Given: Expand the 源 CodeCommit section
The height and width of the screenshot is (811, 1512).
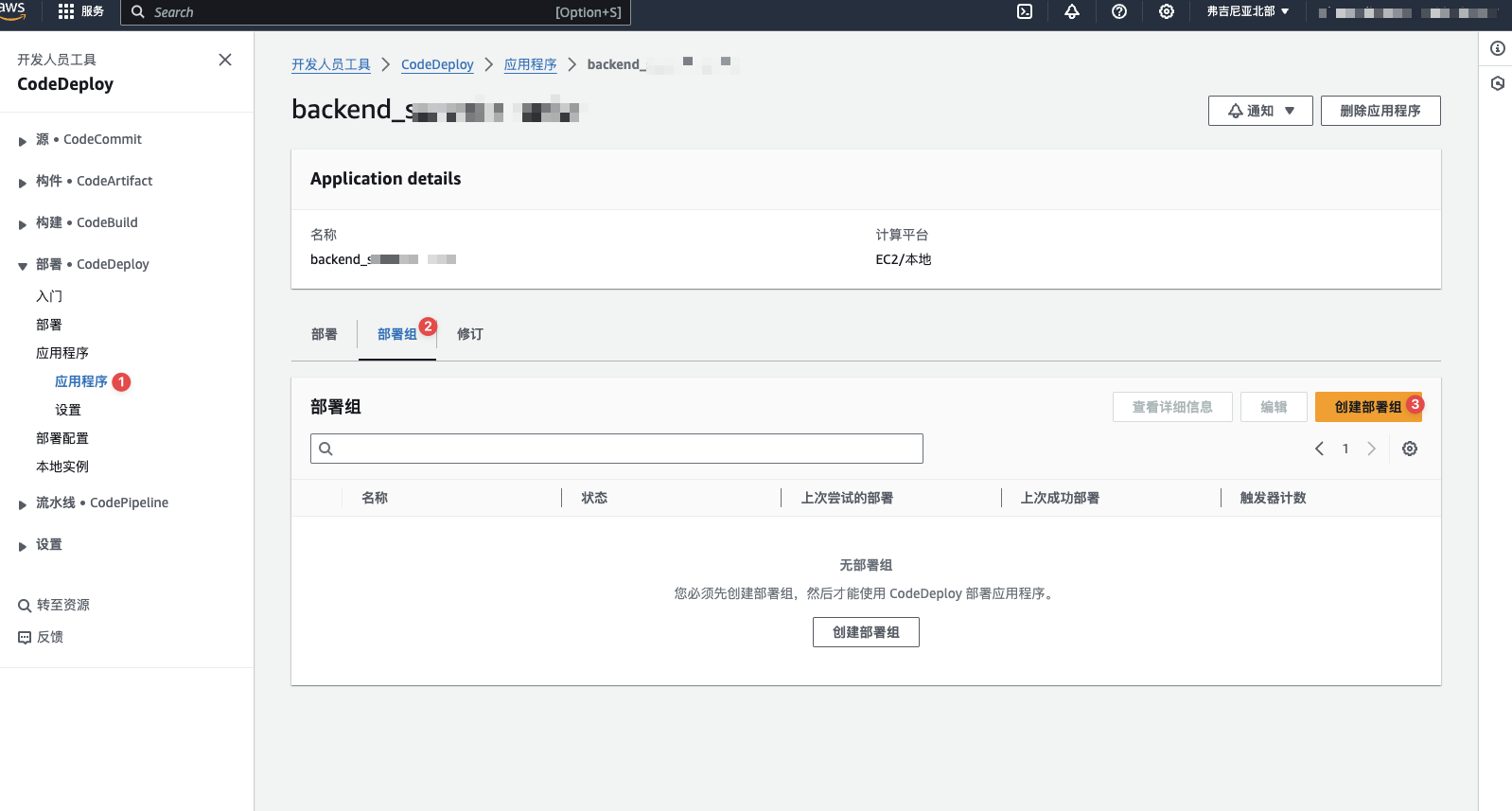Looking at the screenshot, I should click(22, 141).
